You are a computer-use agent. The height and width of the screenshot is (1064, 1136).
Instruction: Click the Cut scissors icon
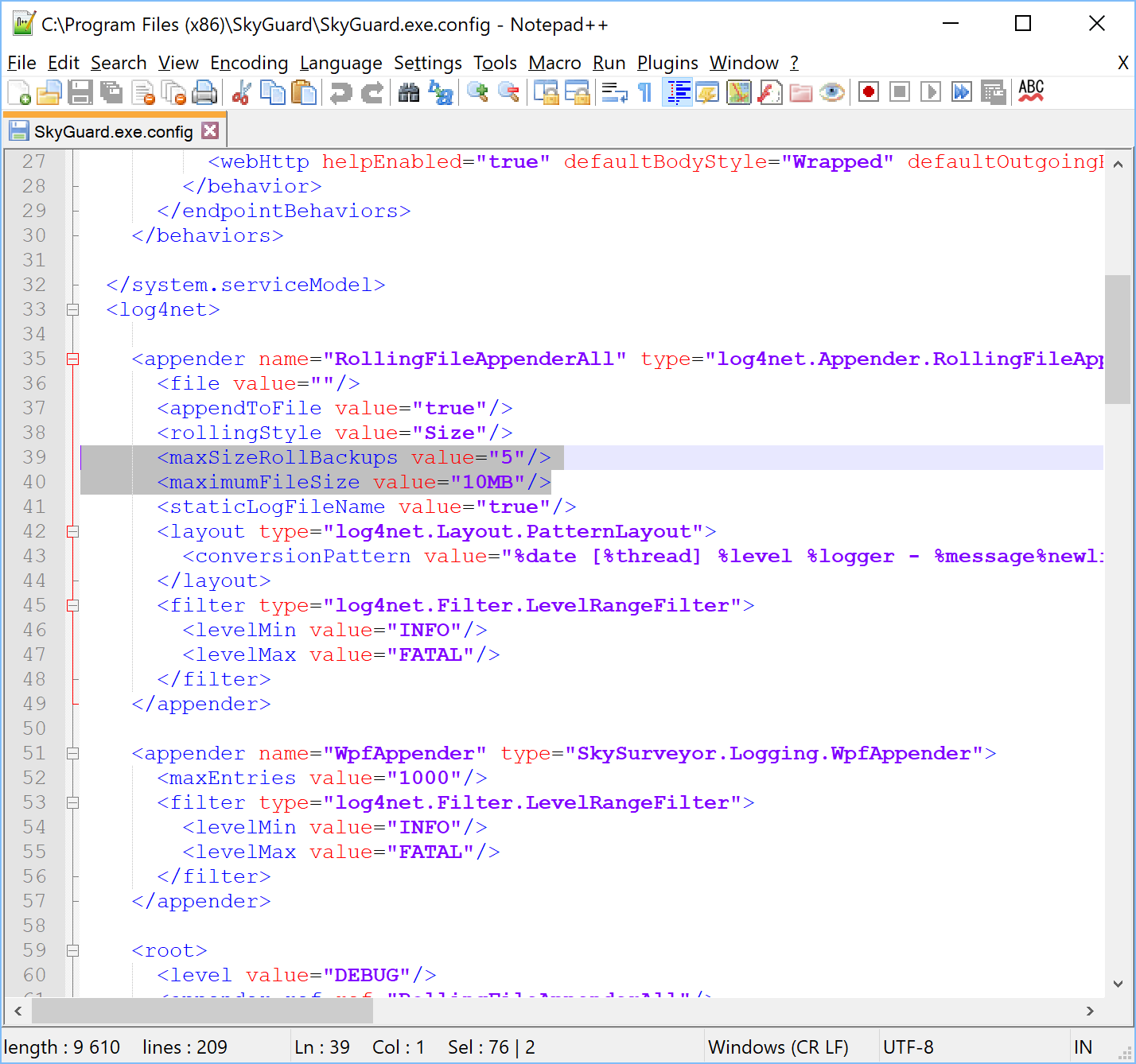pos(241,93)
